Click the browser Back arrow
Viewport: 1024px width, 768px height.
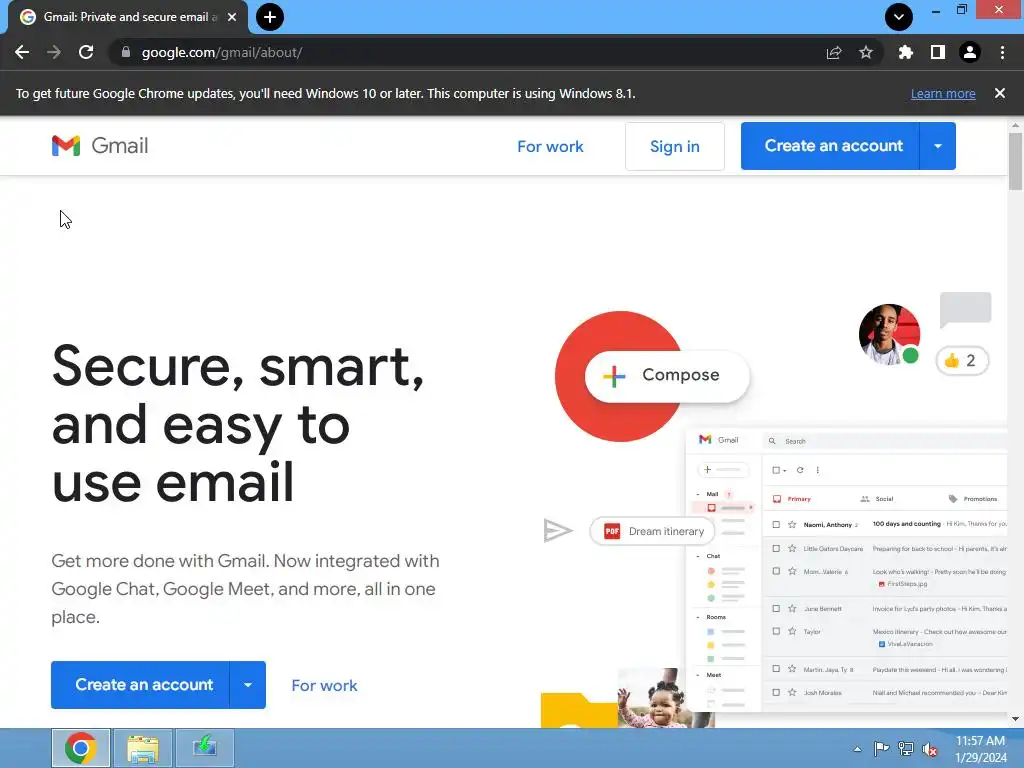(22, 52)
